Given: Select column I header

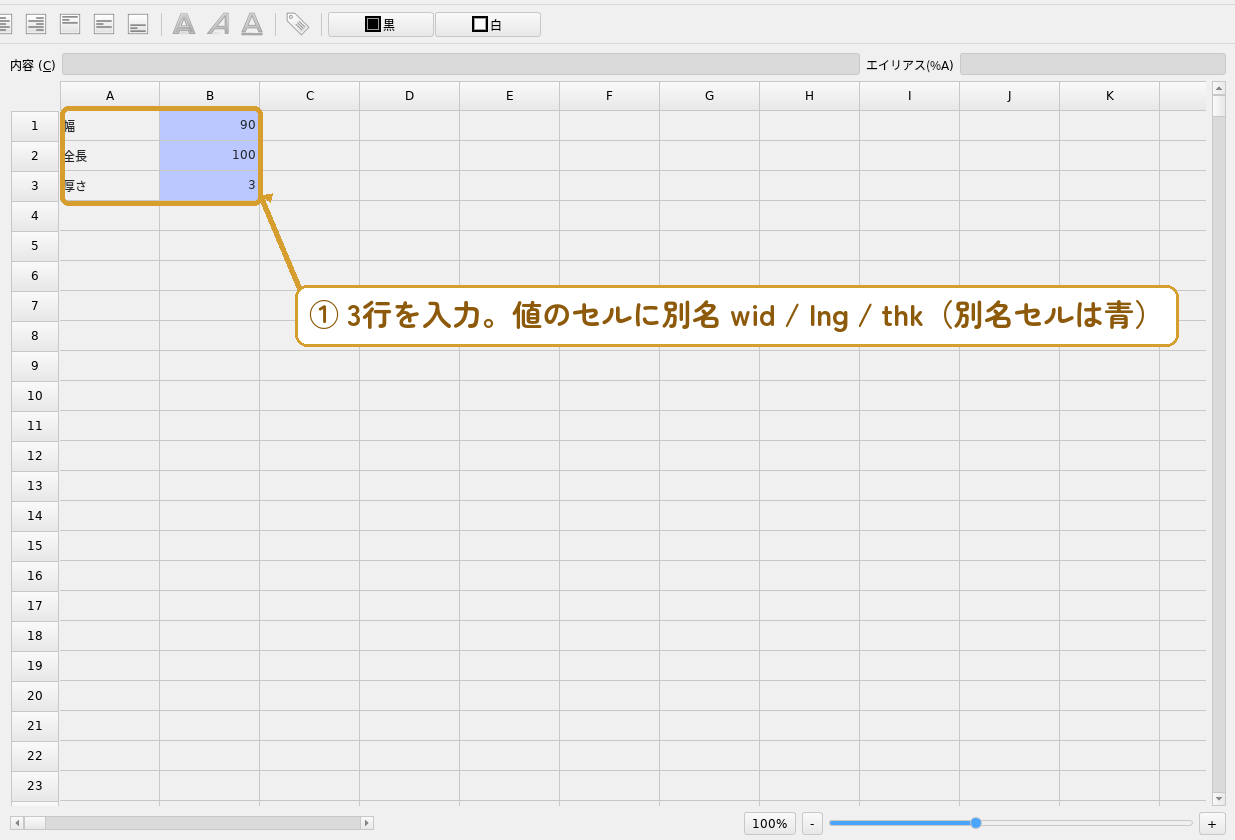Looking at the screenshot, I should [x=910, y=96].
